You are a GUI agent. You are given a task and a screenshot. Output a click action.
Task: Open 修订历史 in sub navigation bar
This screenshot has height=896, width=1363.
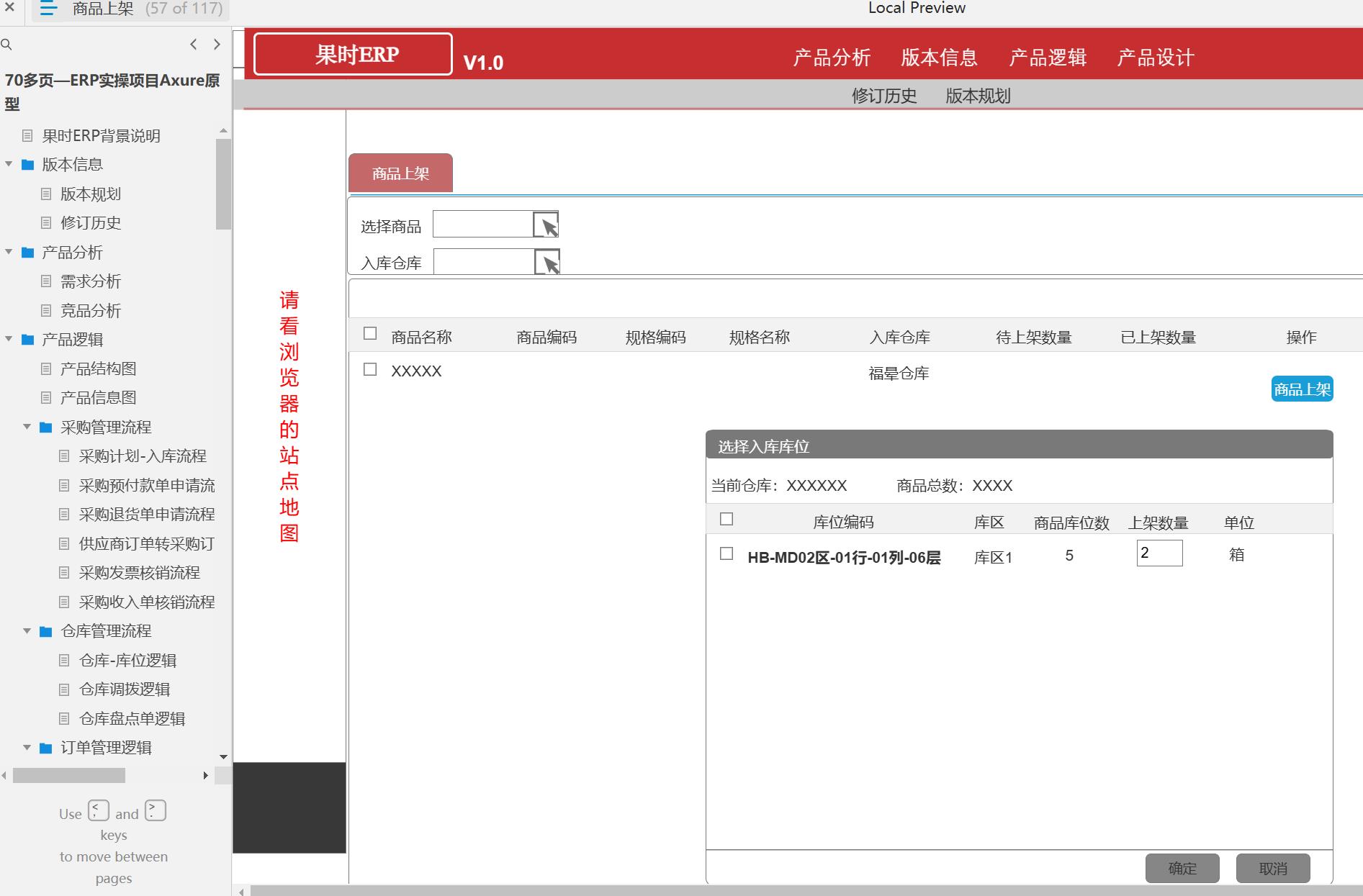884,96
